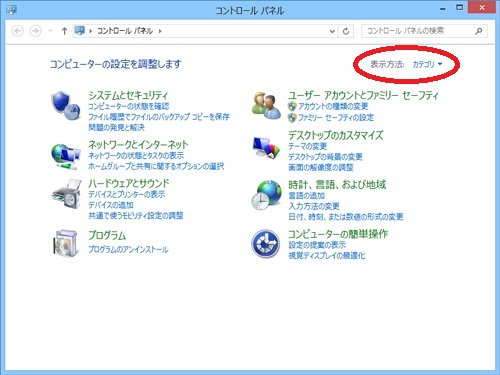Open プログラムのアンインストール link

[128, 249]
